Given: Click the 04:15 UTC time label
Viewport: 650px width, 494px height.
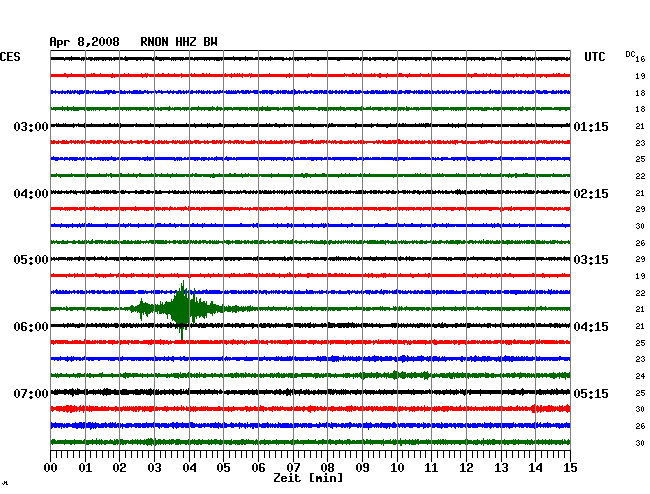Looking at the screenshot, I should (591, 327).
